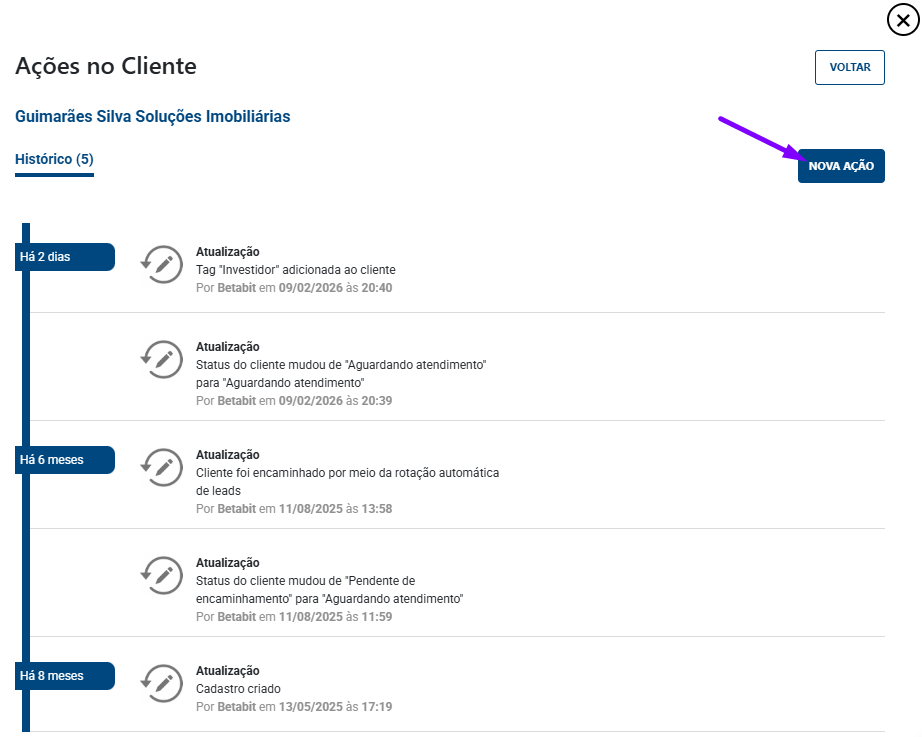Screen dimensions: 922x737
Task: Click the Cadastro criado entry text
Action: (x=238, y=689)
